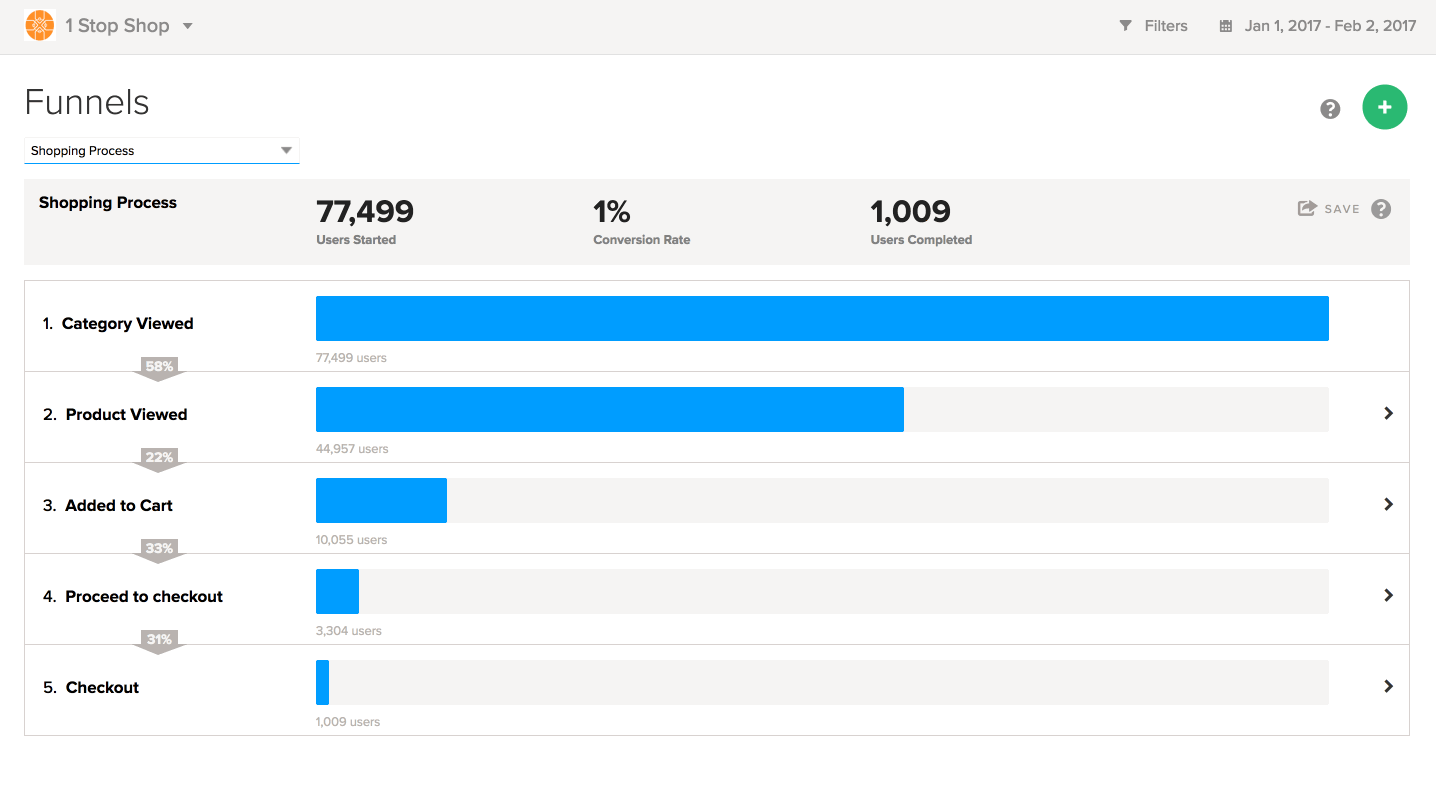Click the orange 1 Stop Shop logo
The width and height of the screenshot is (1436, 787).
coord(39,26)
